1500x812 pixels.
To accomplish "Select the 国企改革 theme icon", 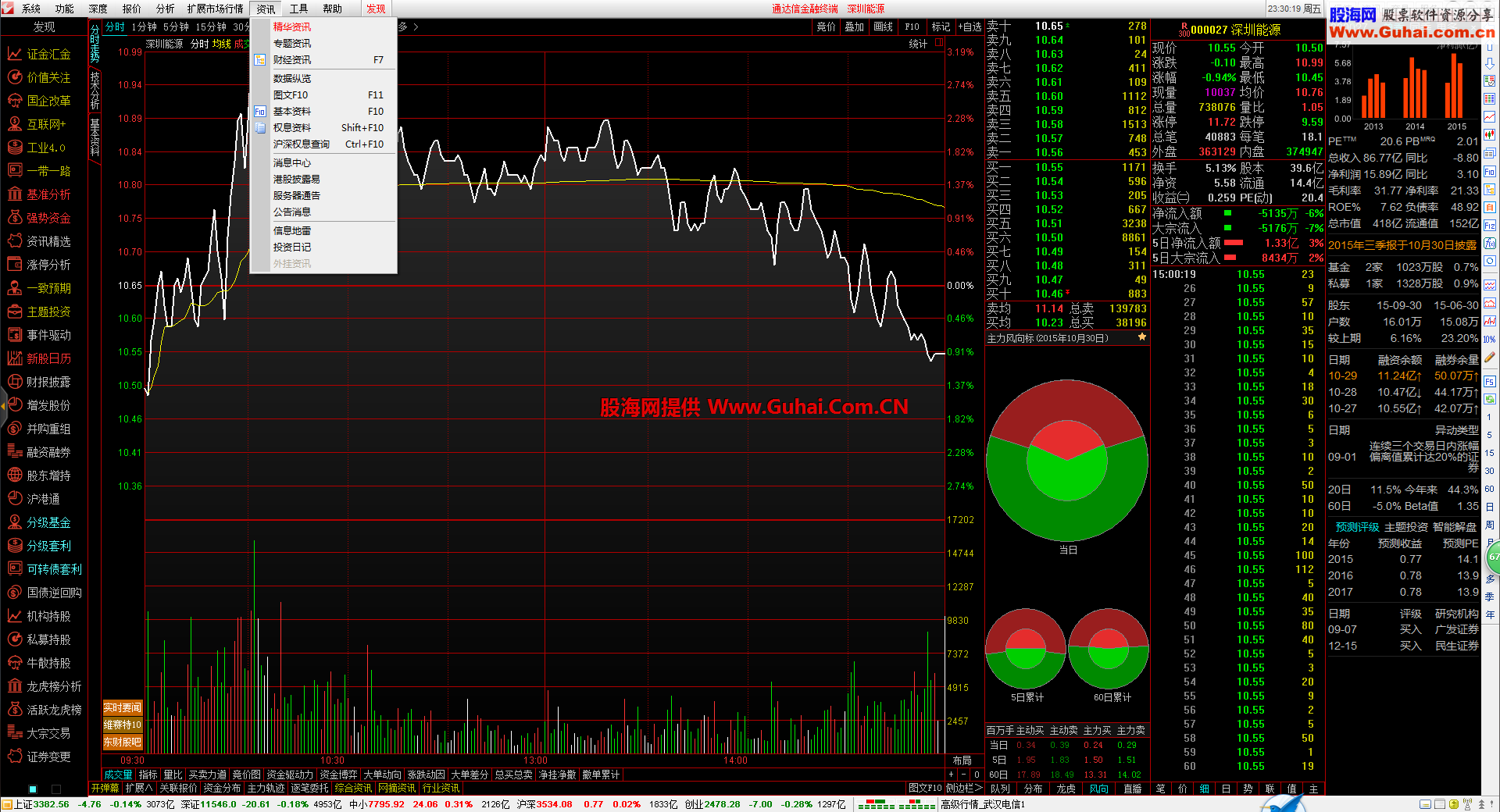I will [14, 101].
